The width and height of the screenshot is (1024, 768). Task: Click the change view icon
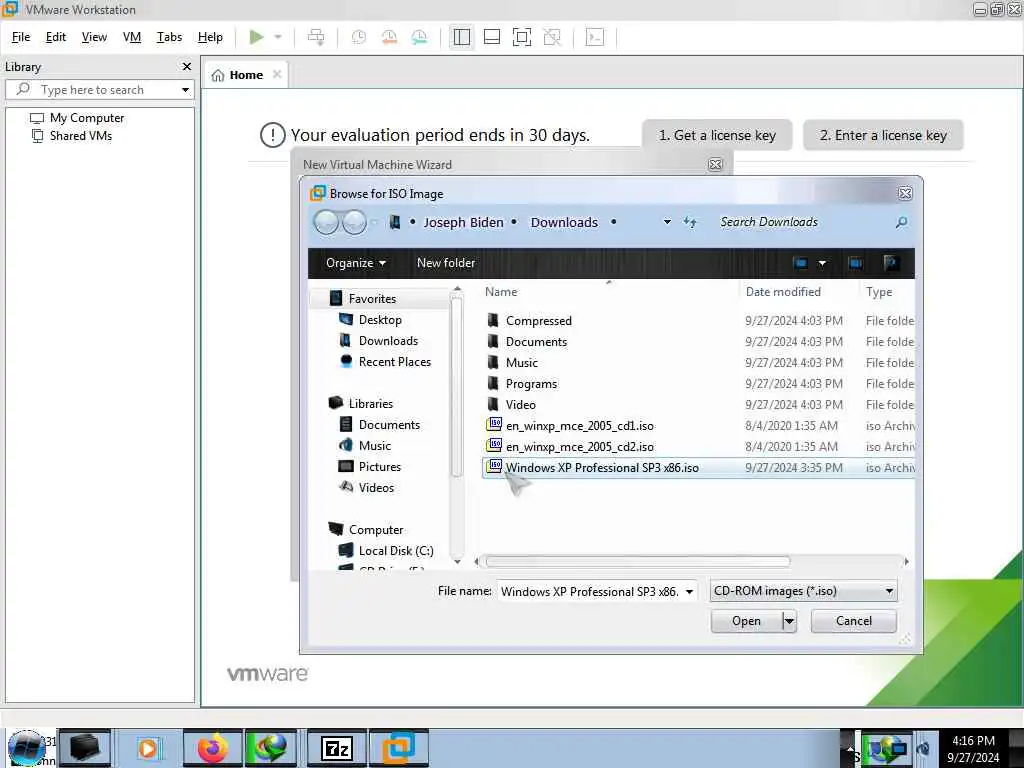tap(801, 263)
